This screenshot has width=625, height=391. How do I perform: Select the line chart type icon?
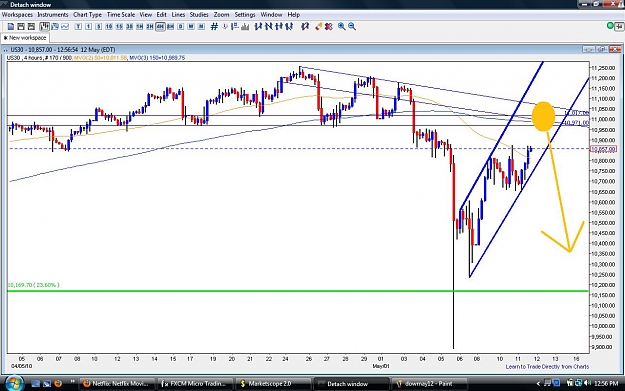pos(65,27)
